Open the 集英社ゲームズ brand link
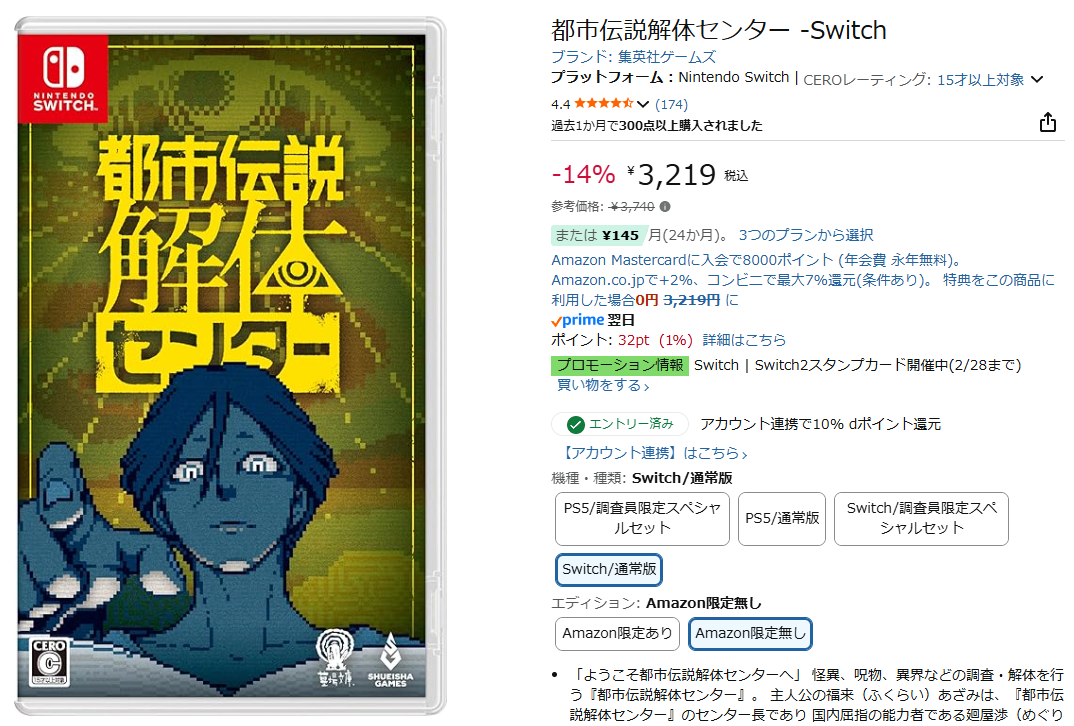The width and height of the screenshot is (1074, 726). [666, 57]
